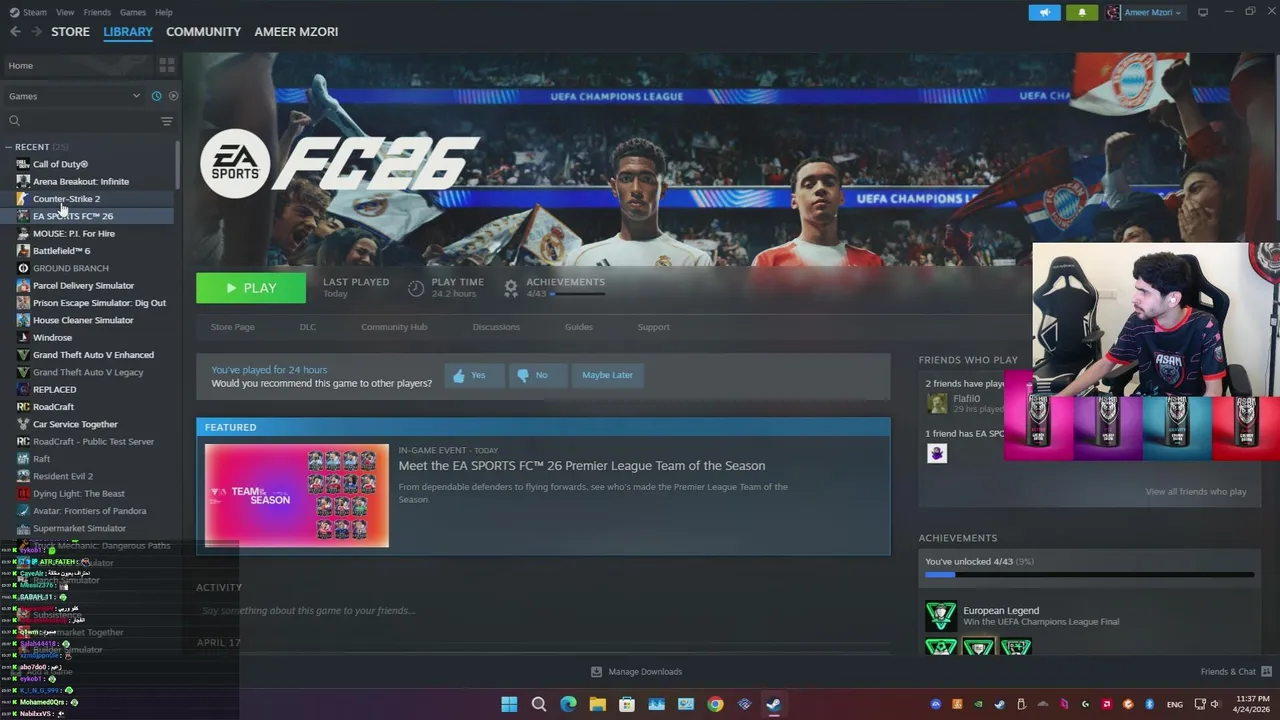1280x720 pixels.
Task: Open the Friends menu
Action: (97, 12)
